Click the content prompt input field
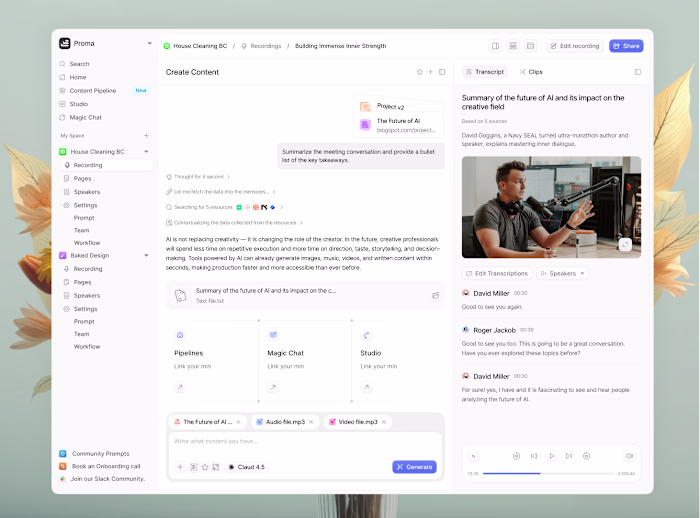700x518 pixels. (x=305, y=442)
